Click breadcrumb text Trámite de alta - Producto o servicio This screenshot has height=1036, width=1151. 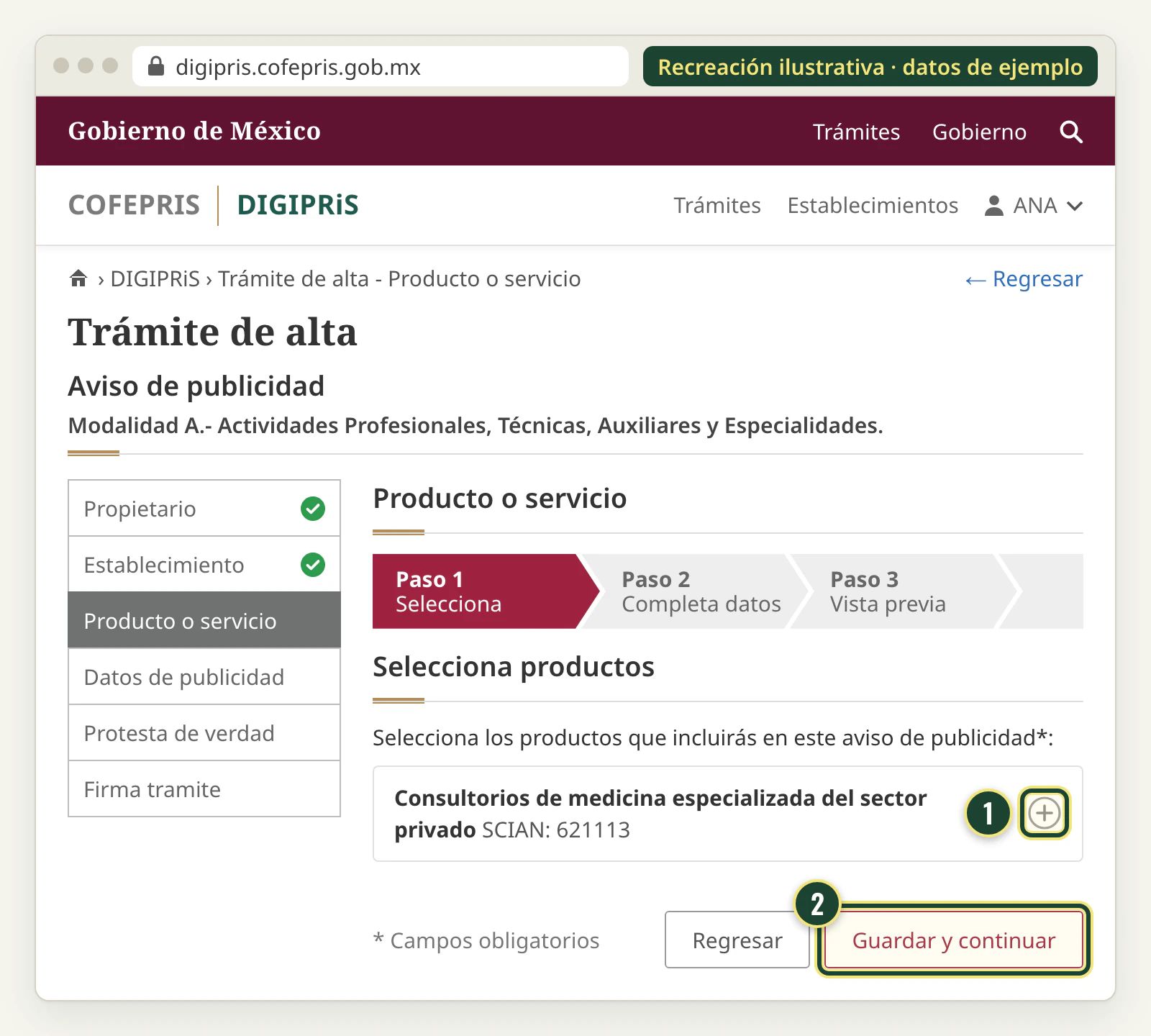point(399,279)
